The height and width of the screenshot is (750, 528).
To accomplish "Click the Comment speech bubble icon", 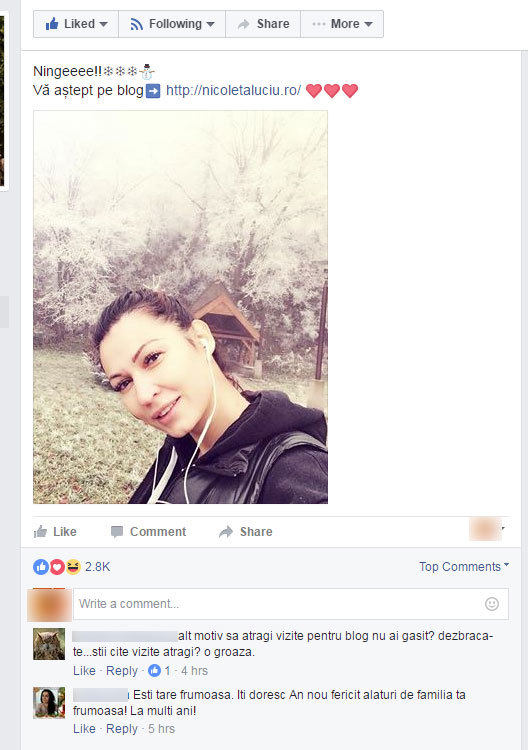I will coord(117,532).
